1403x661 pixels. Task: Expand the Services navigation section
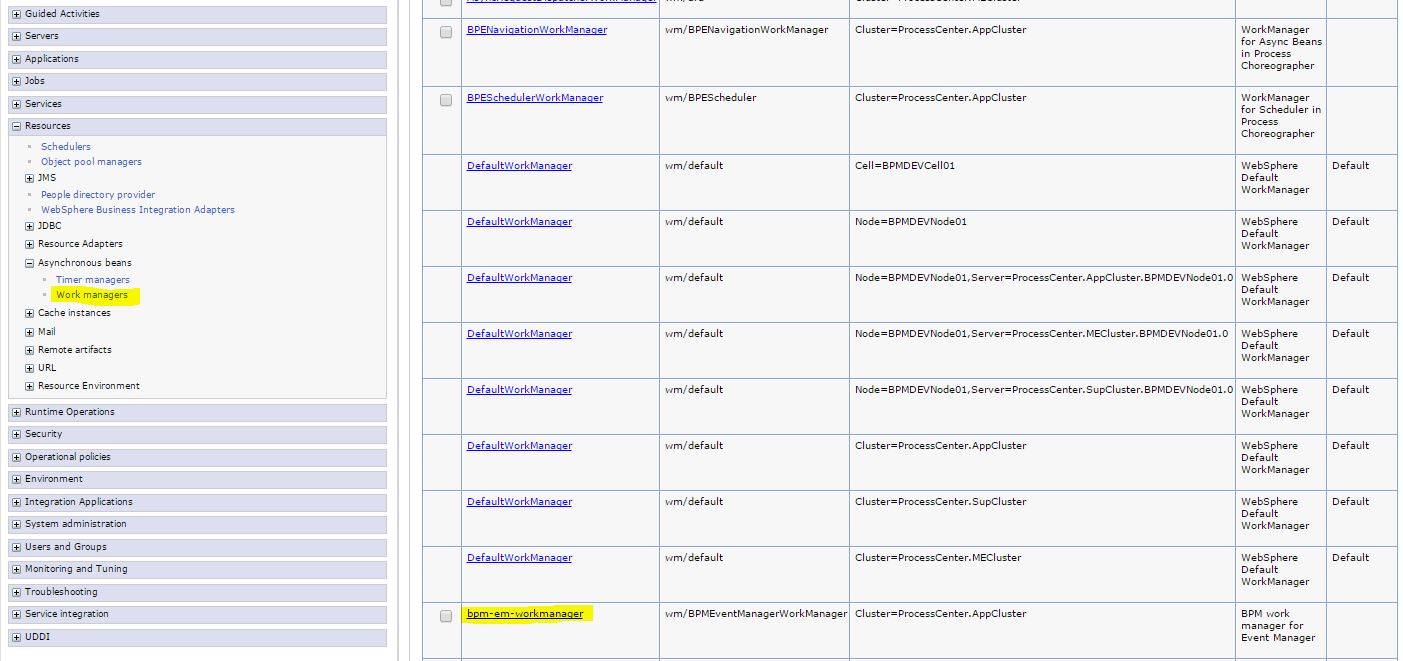(x=16, y=104)
